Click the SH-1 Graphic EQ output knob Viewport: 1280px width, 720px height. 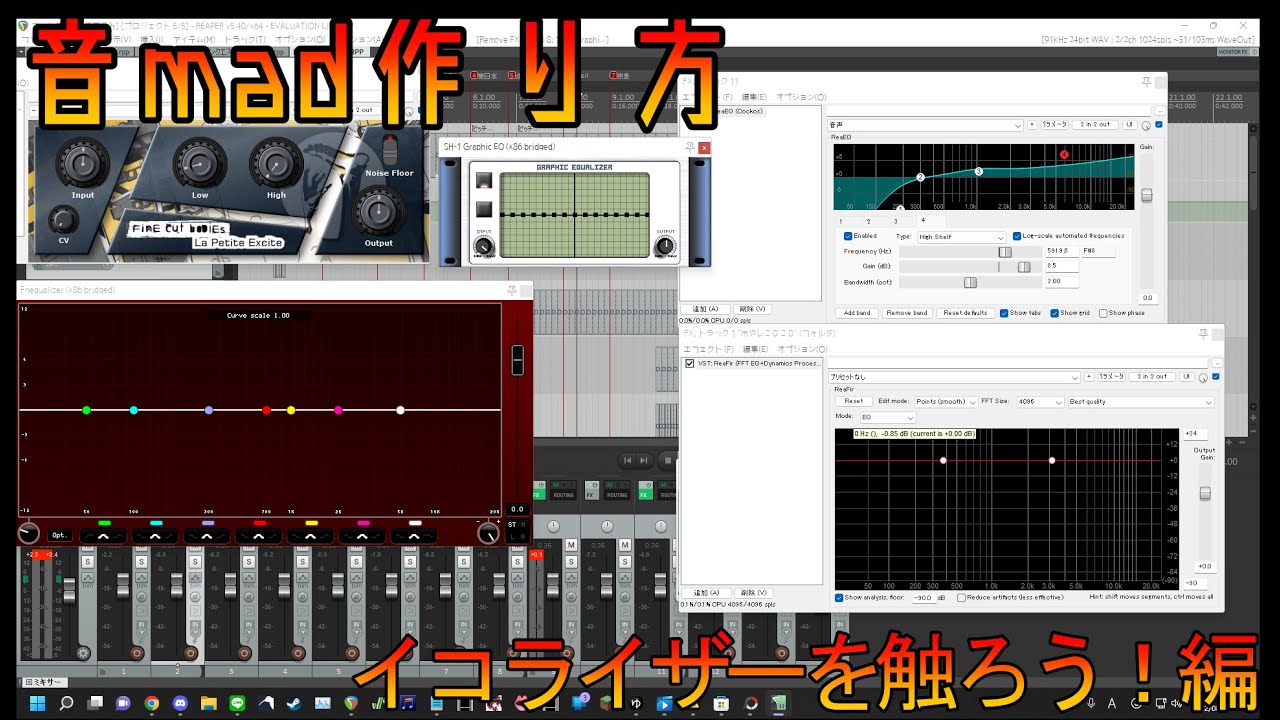click(665, 246)
